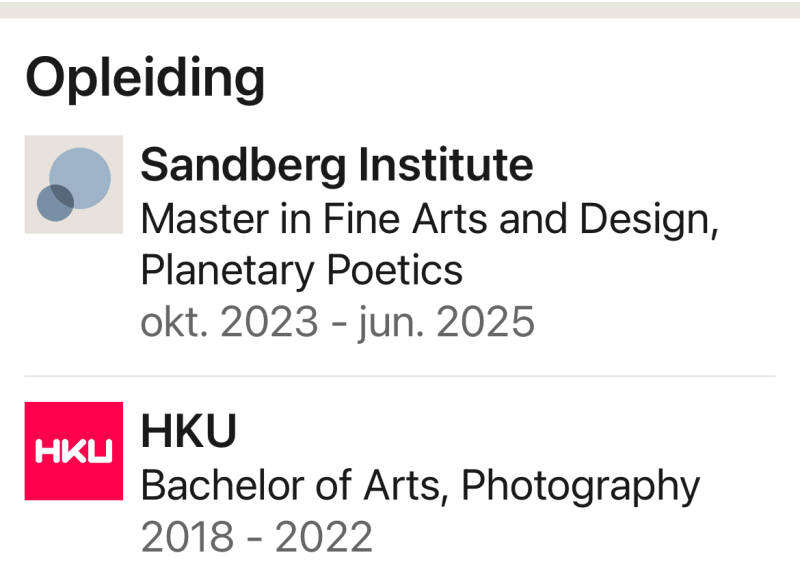Click the Master in Fine Arts and Design line

pos(430,218)
